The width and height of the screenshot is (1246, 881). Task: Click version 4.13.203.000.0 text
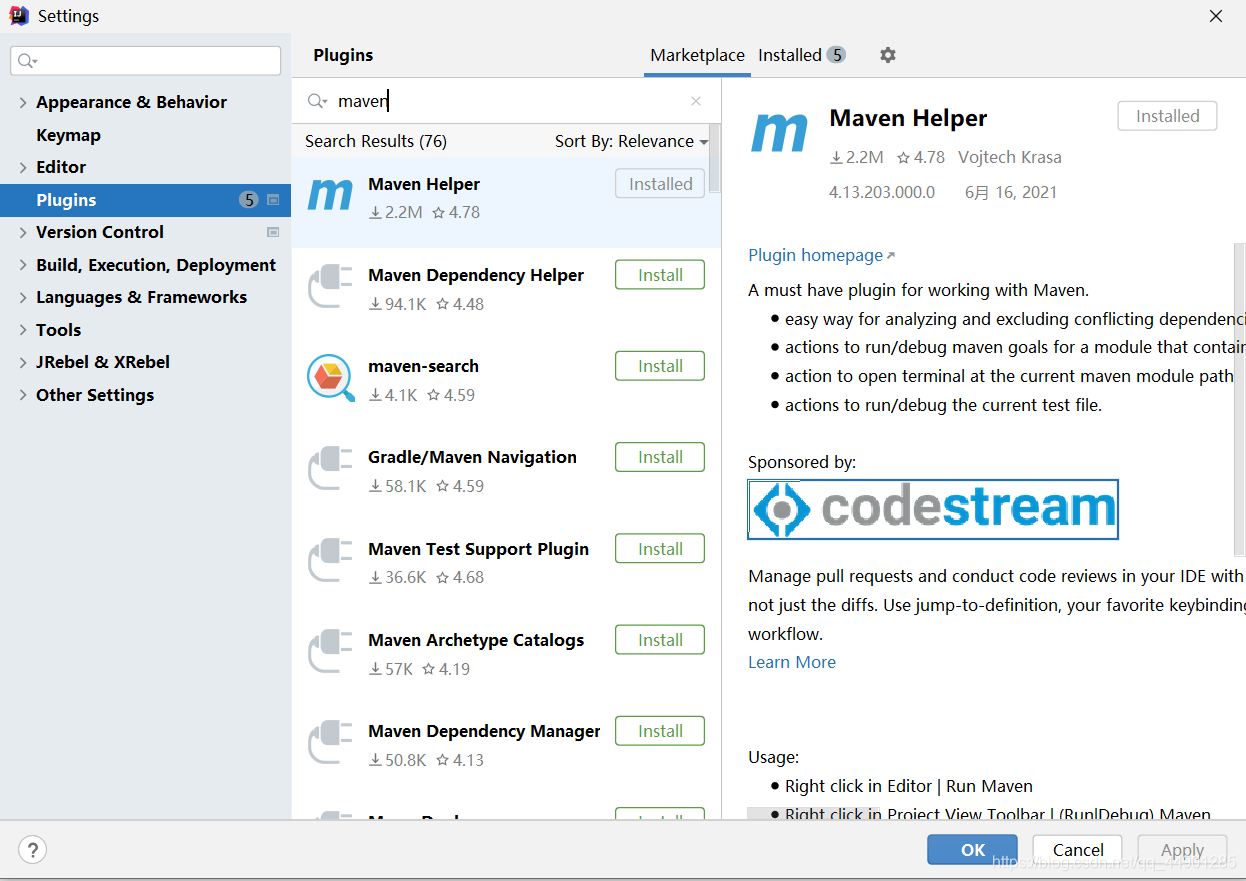tap(882, 192)
